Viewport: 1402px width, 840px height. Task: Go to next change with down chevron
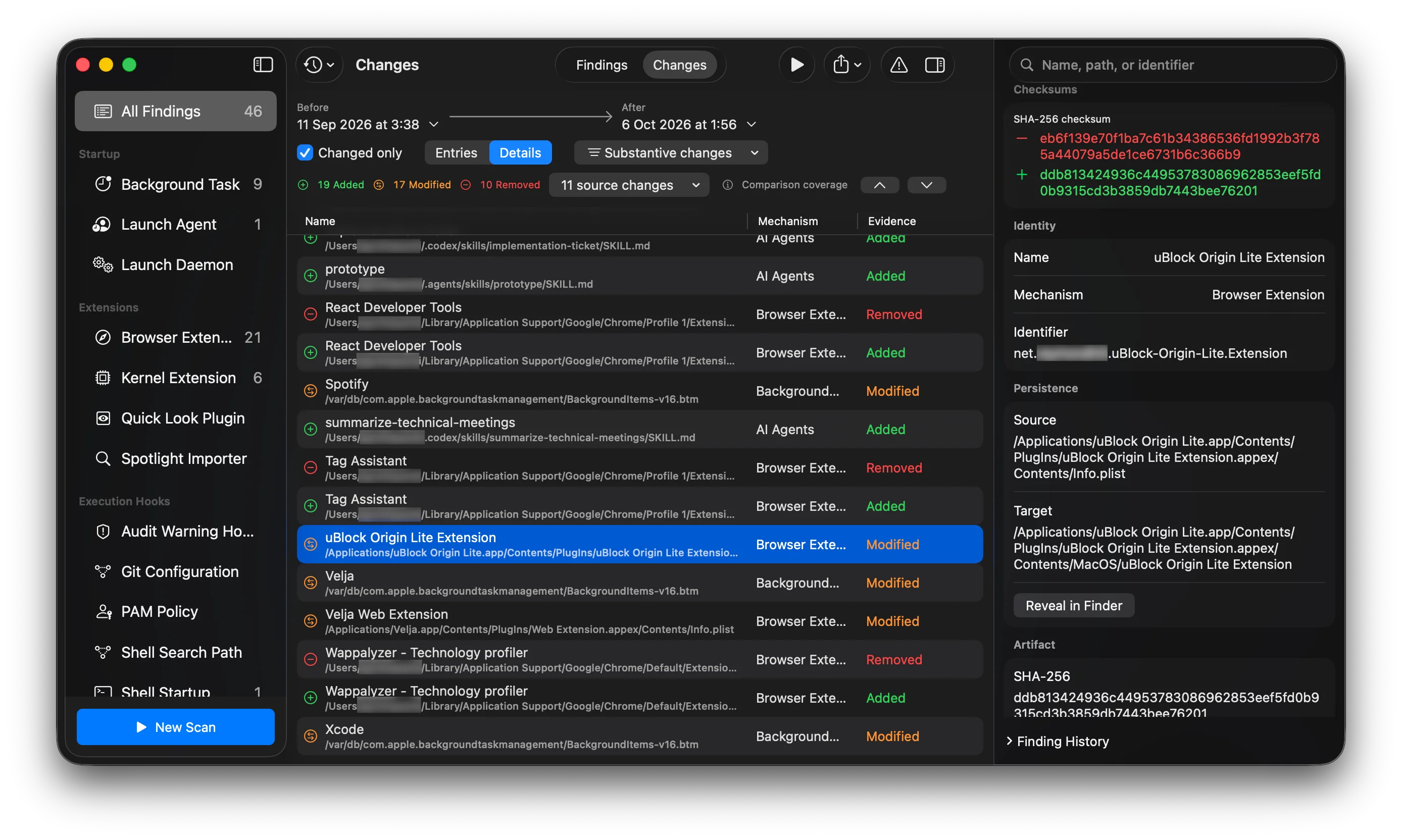926,185
